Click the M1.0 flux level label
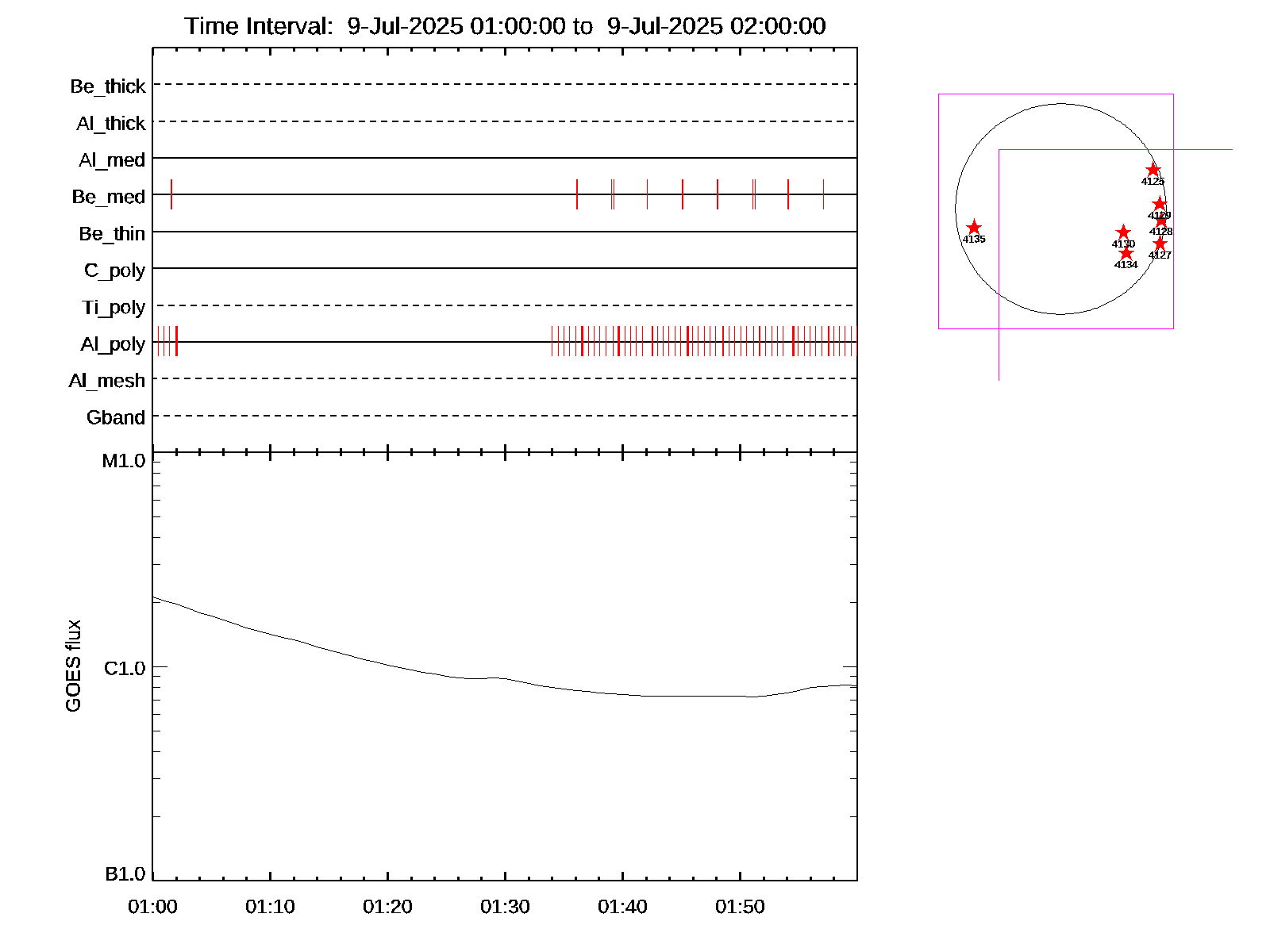 [124, 461]
